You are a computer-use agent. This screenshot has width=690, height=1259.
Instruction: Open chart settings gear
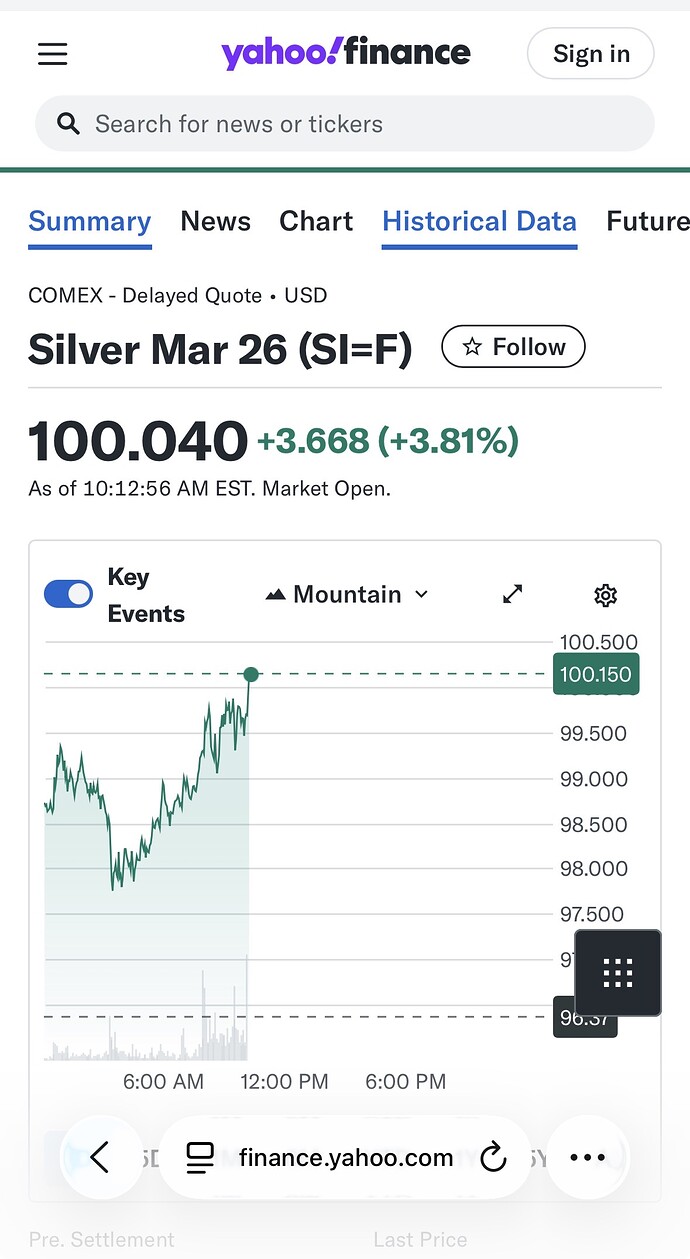tap(605, 596)
